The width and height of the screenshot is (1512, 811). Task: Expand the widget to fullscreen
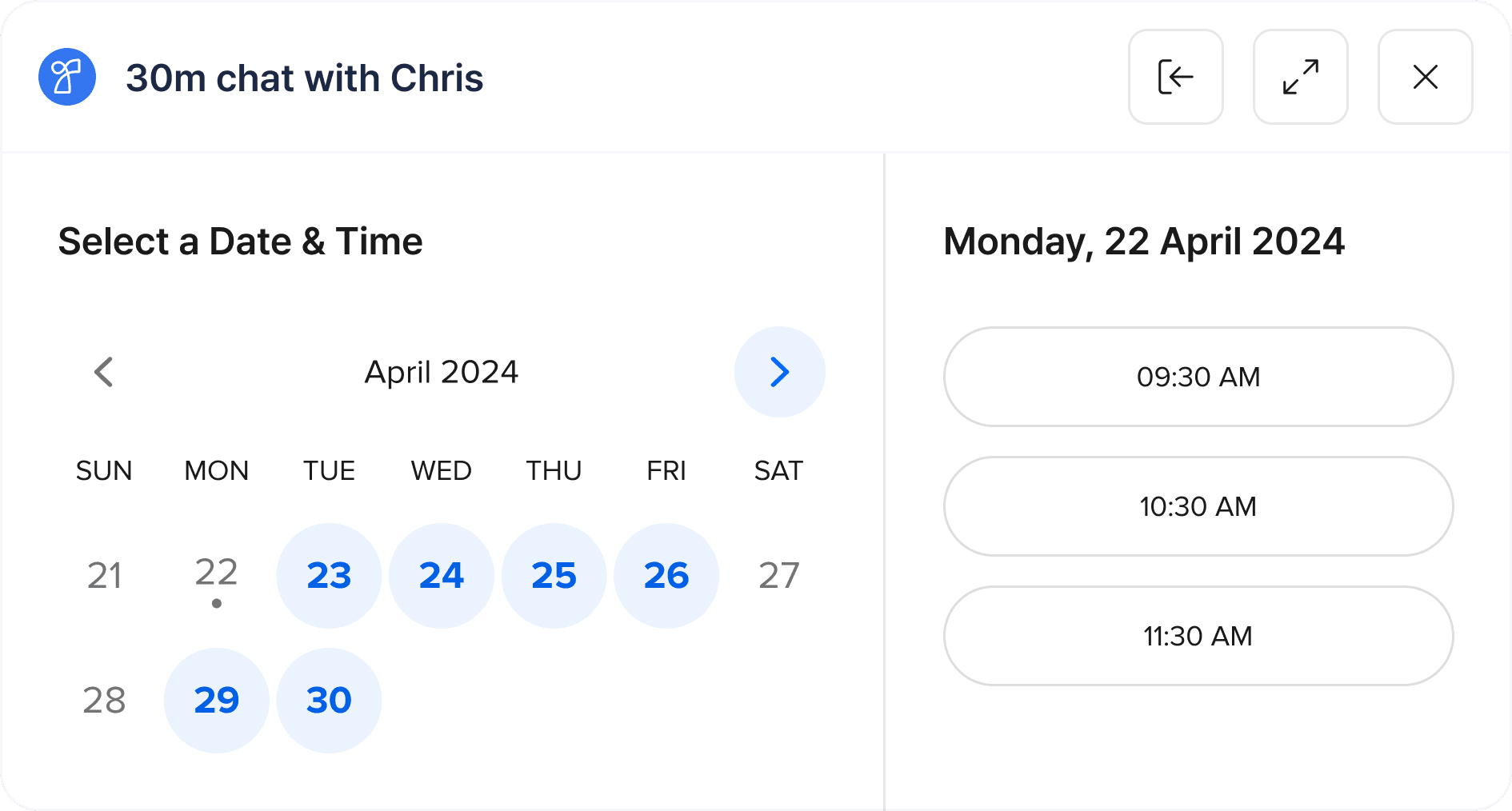tap(1300, 77)
